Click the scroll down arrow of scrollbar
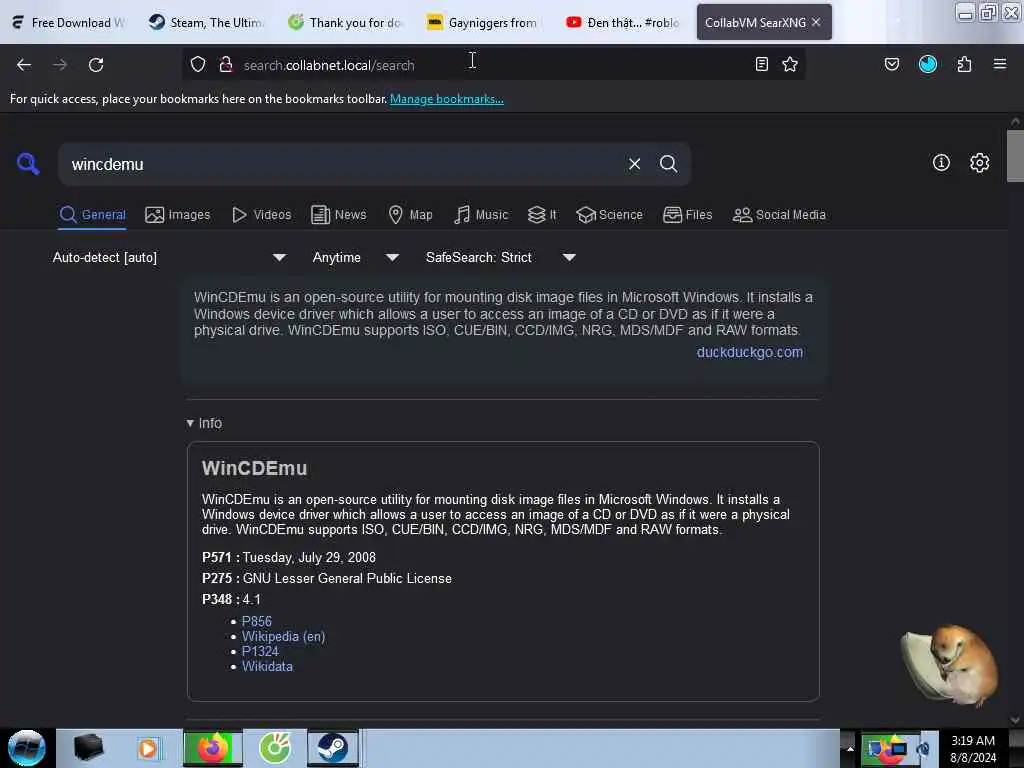Screen dimensions: 1024x768 click(1015, 720)
